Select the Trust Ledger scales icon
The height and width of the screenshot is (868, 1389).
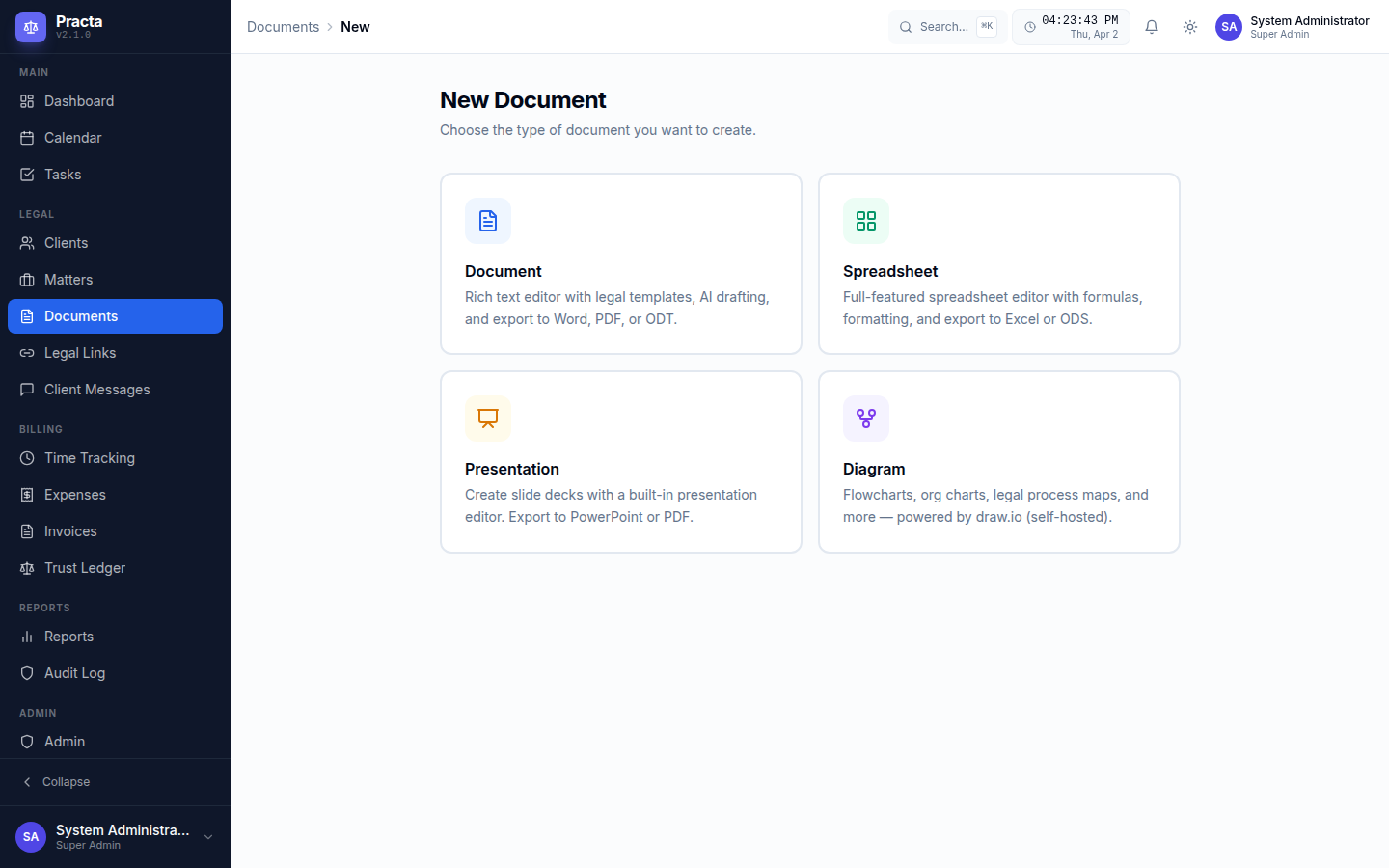point(28,567)
